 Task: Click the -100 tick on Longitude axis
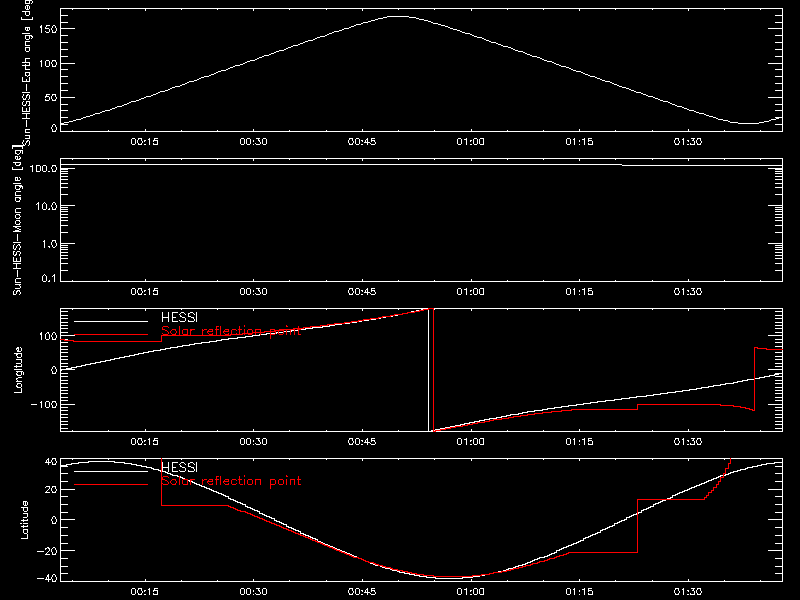(44, 404)
